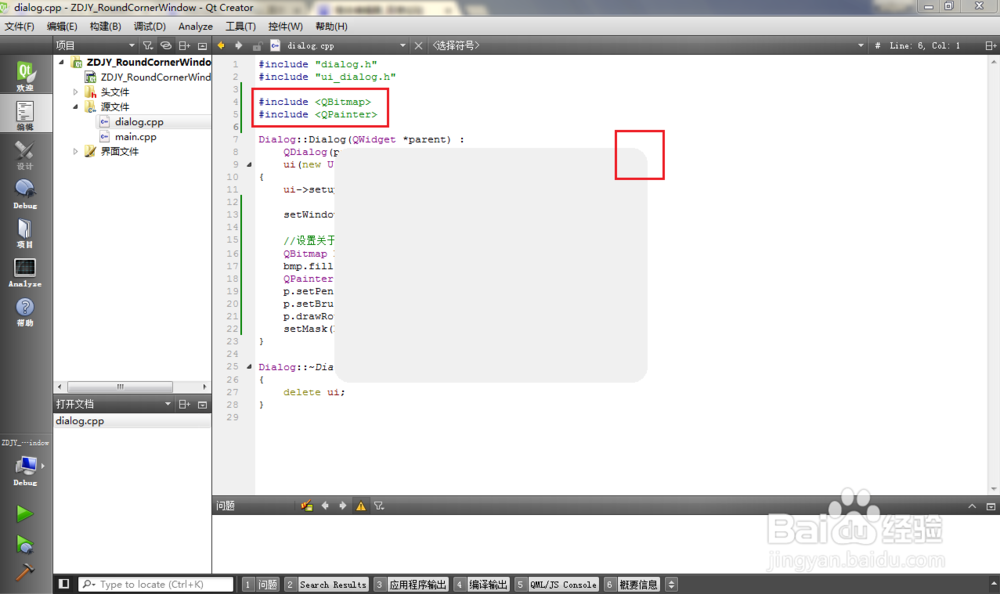Switch to Edit mode

(x=26, y=114)
